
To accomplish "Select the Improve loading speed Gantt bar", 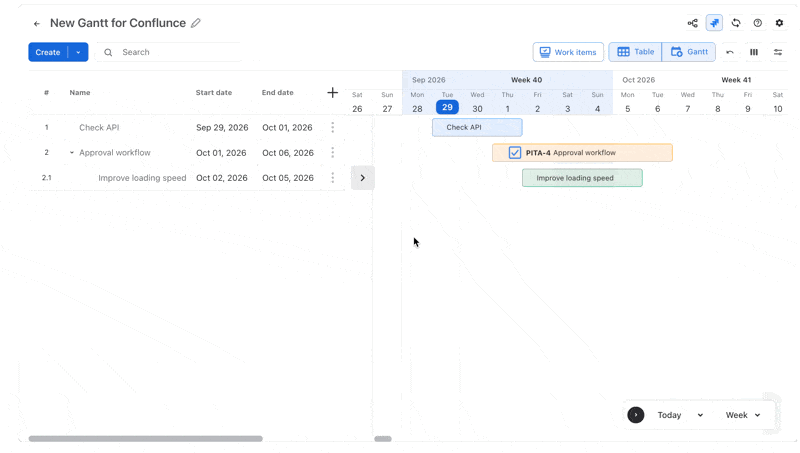I will click(x=582, y=178).
